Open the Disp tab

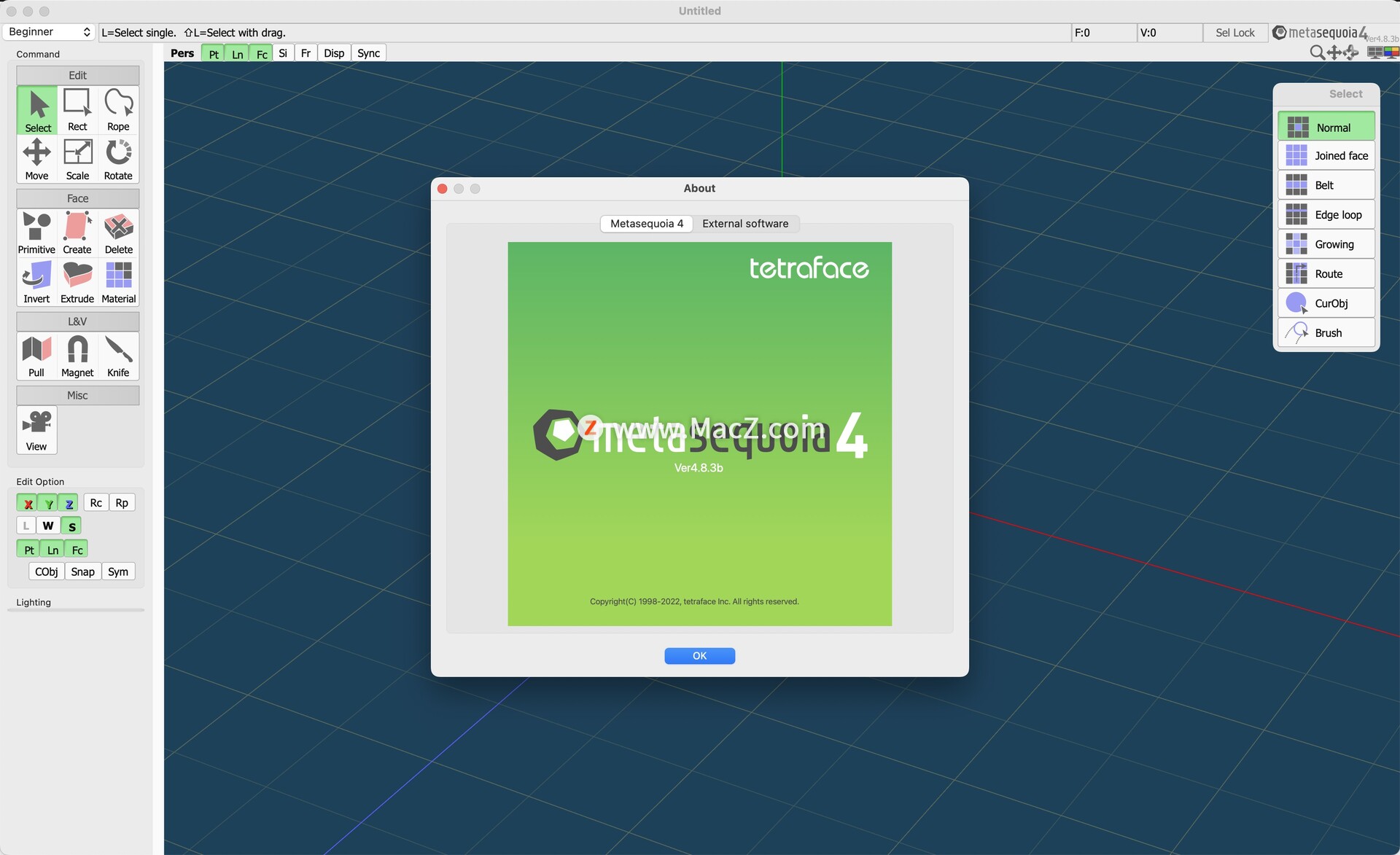tap(333, 52)
